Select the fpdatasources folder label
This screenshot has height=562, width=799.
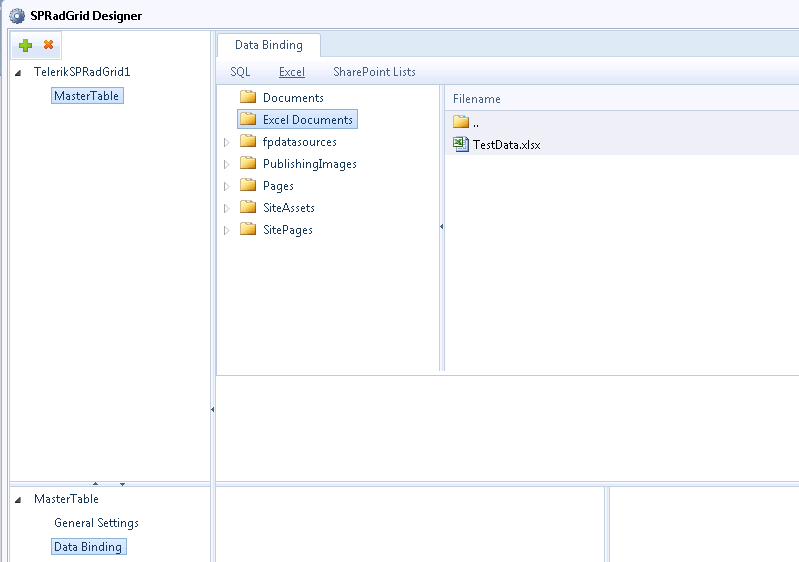pos(300,142)
